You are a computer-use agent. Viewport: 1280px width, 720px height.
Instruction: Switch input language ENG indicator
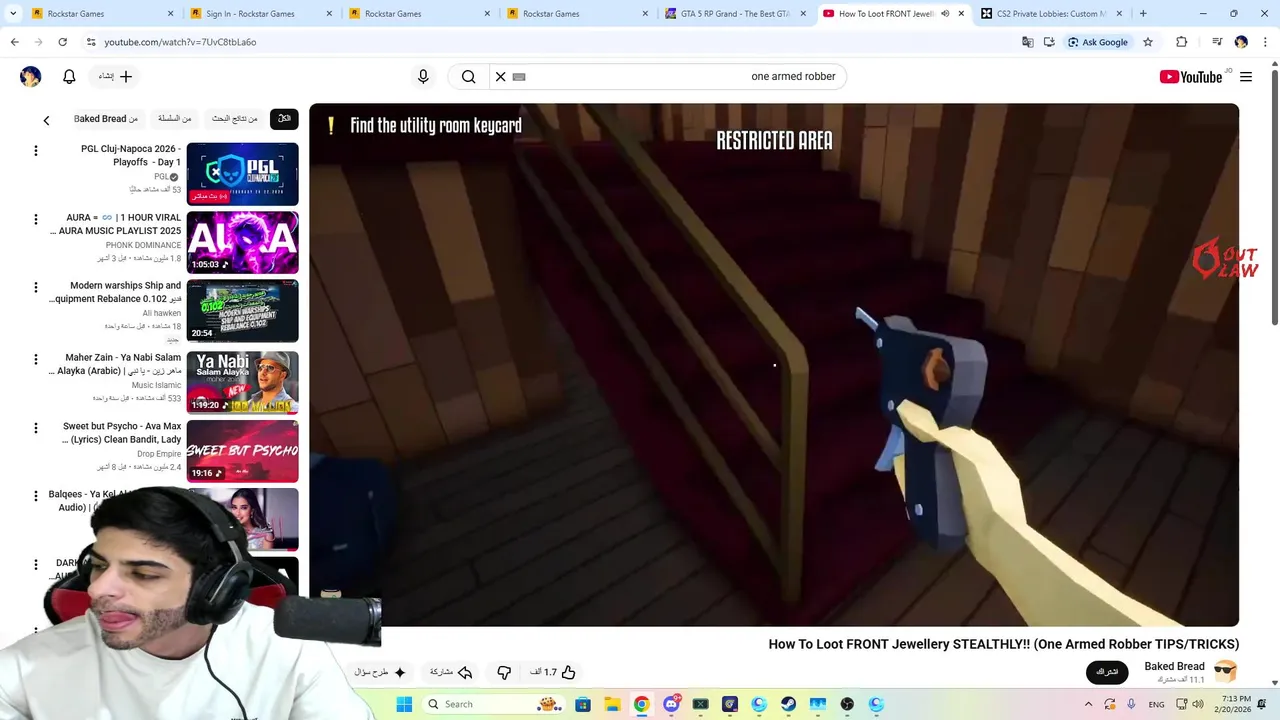coord(1156,704)
